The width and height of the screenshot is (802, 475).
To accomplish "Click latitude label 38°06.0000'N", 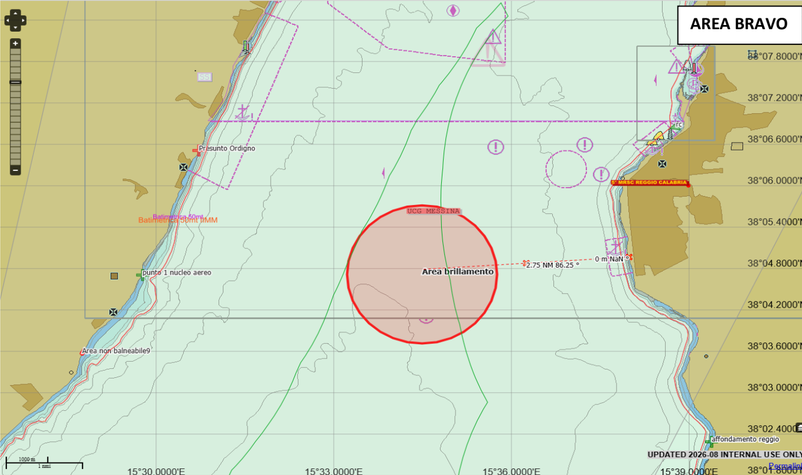I will pyautogui.click(x=774, y=180).
